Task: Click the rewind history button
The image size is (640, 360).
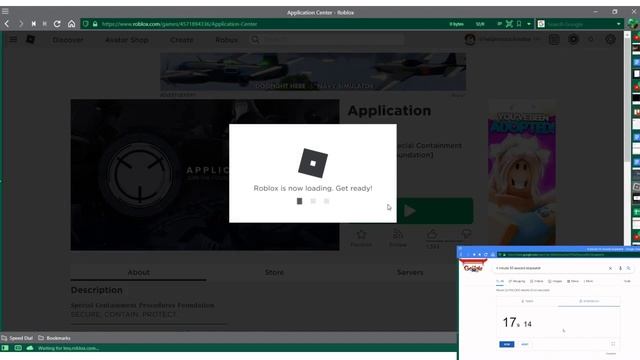Action: 33,24
